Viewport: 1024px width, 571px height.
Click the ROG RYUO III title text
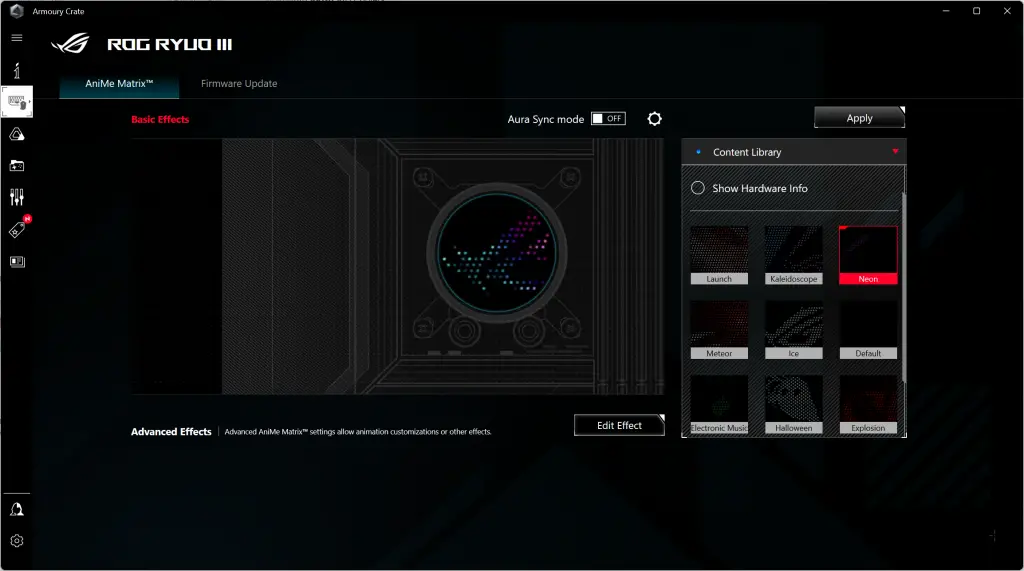click(170, 44)
